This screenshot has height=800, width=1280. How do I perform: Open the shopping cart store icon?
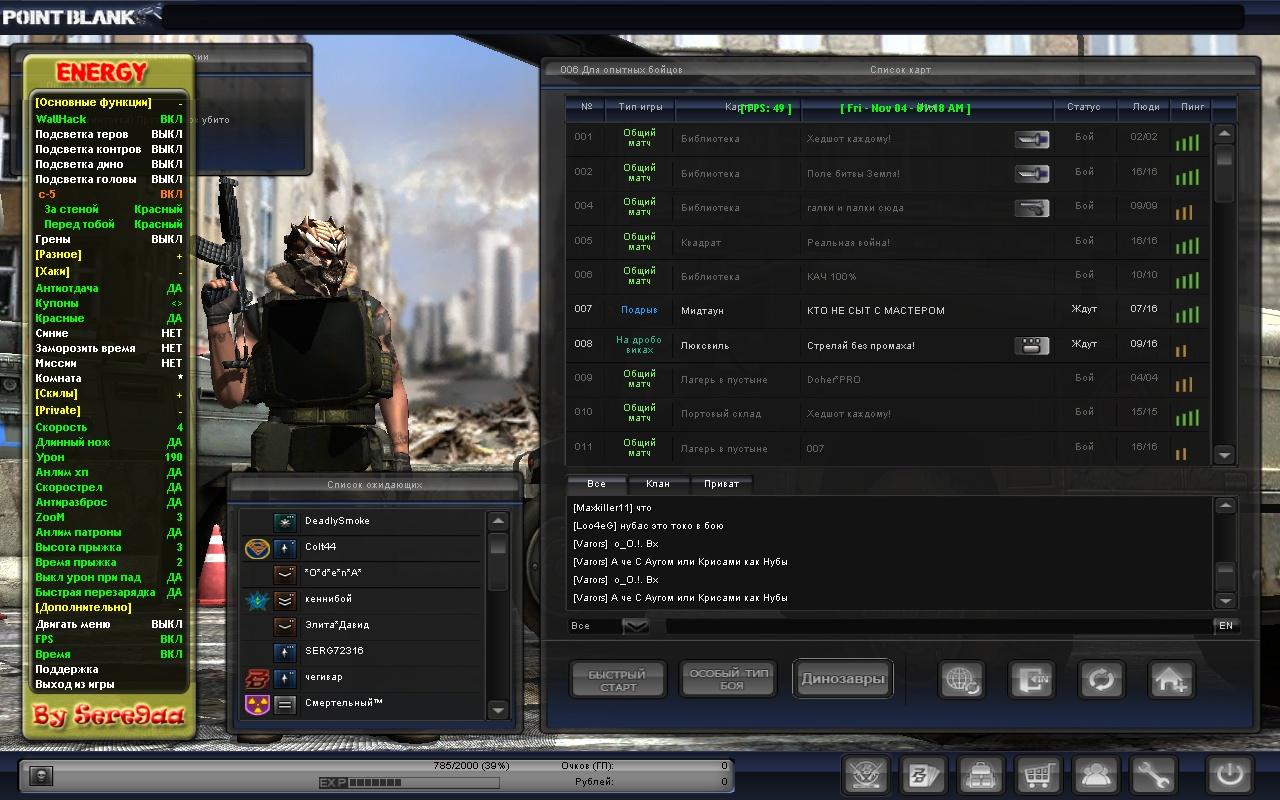point(1039,776)
